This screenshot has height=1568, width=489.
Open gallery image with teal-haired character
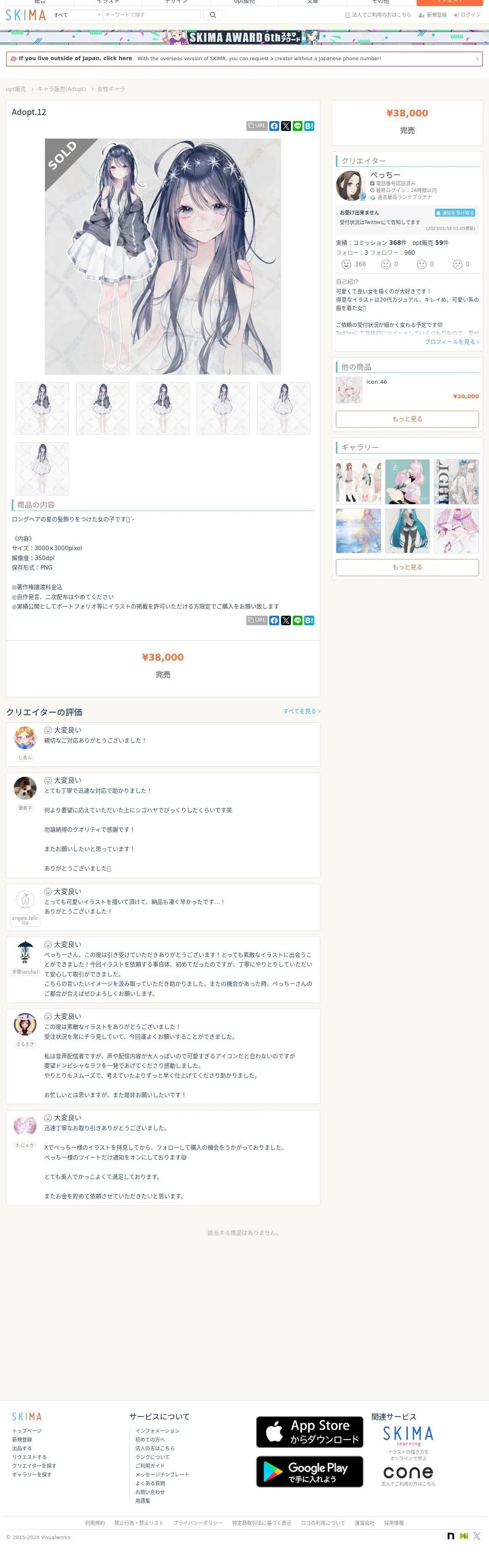tap(407, 531)
